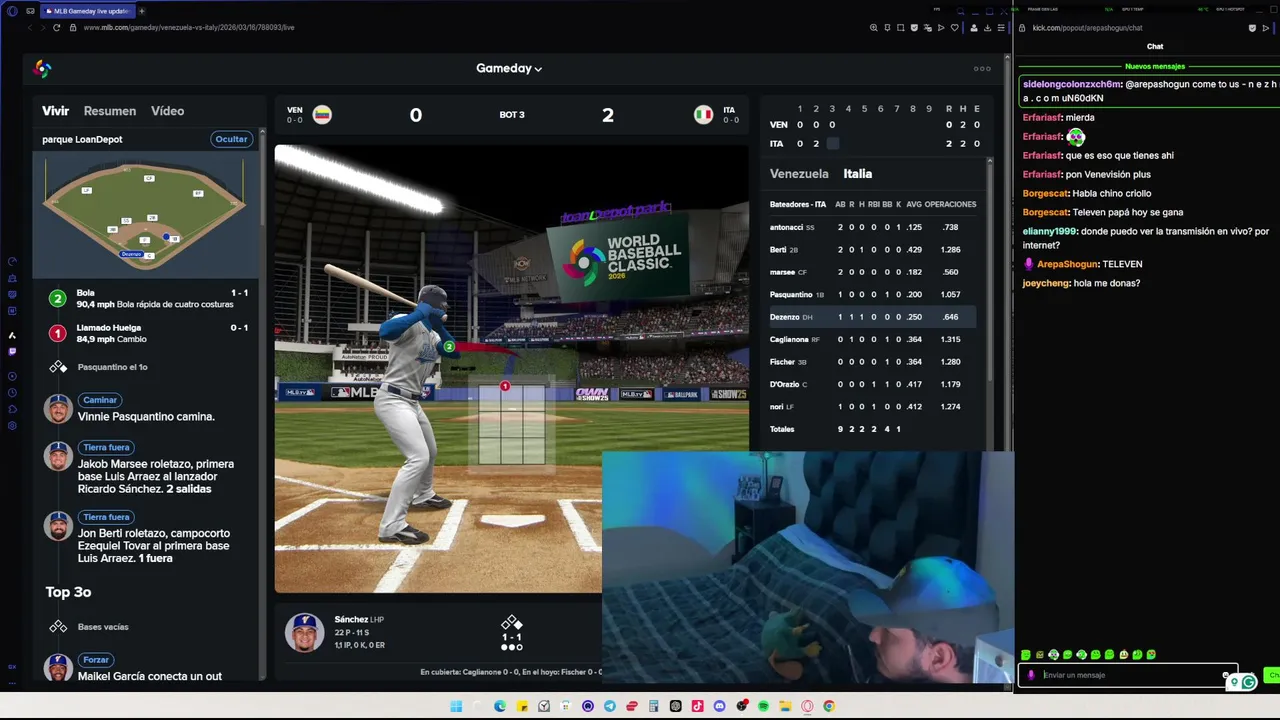Open Spotify from the taskbar
This screenshot has height=720, width=1280.
[x=763, y=706]
